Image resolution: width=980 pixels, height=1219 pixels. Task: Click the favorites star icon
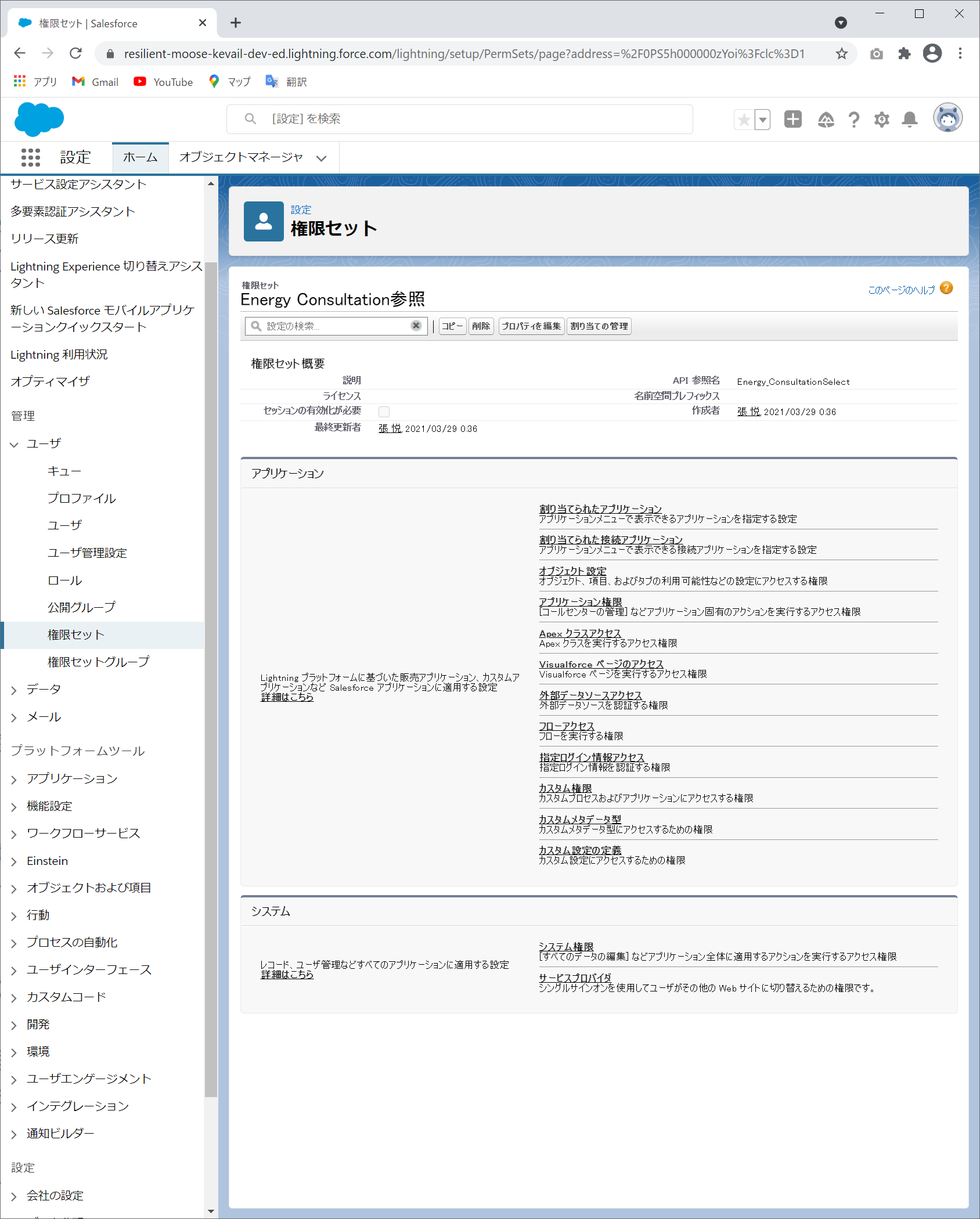pos(744,120)
